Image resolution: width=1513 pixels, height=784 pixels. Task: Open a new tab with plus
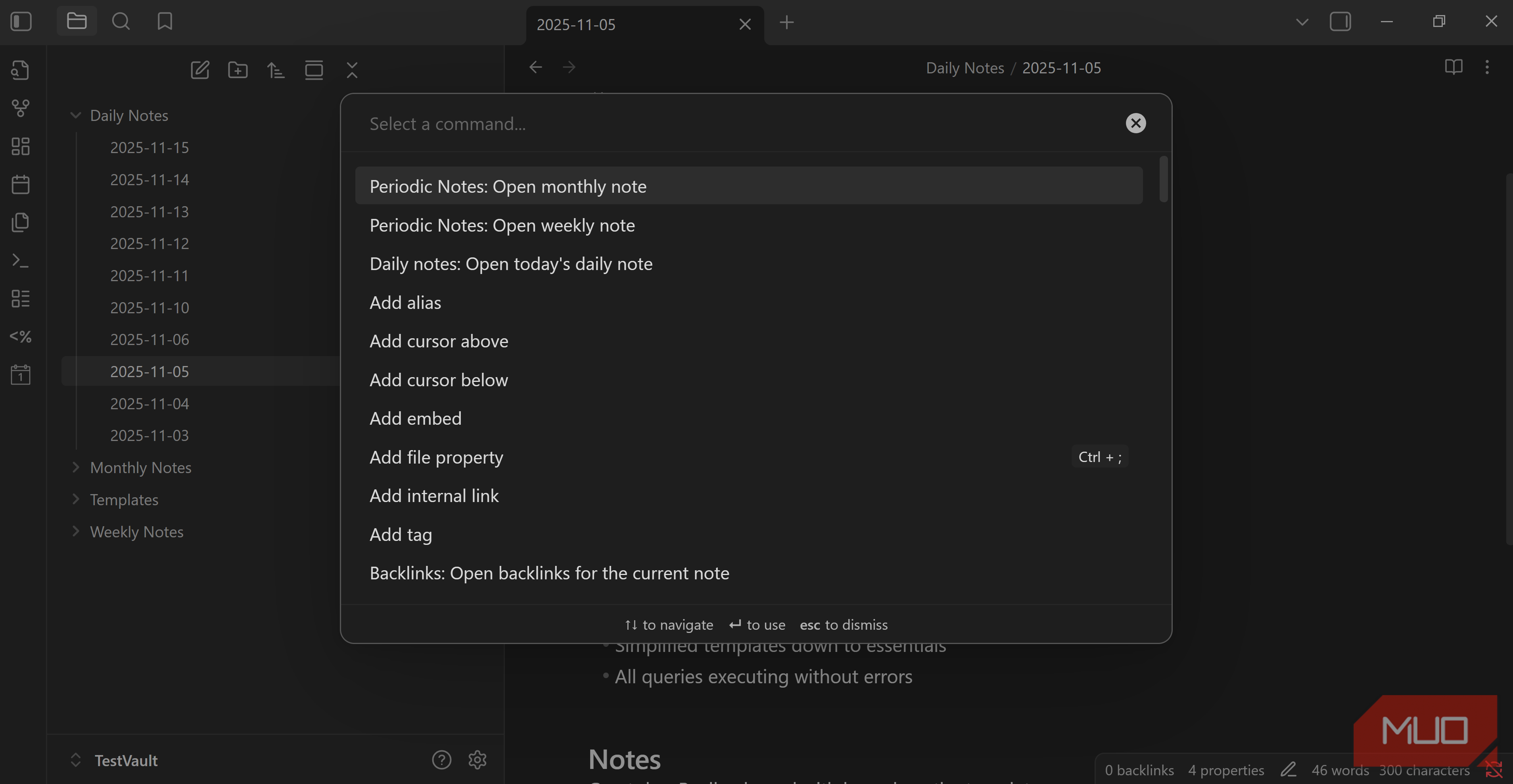(x=787, y=22)
